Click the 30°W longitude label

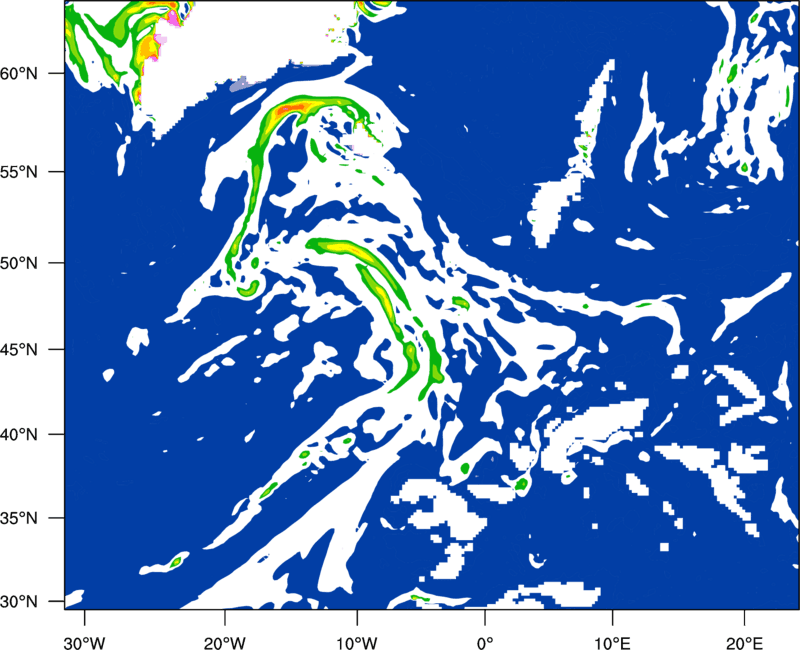84,643
